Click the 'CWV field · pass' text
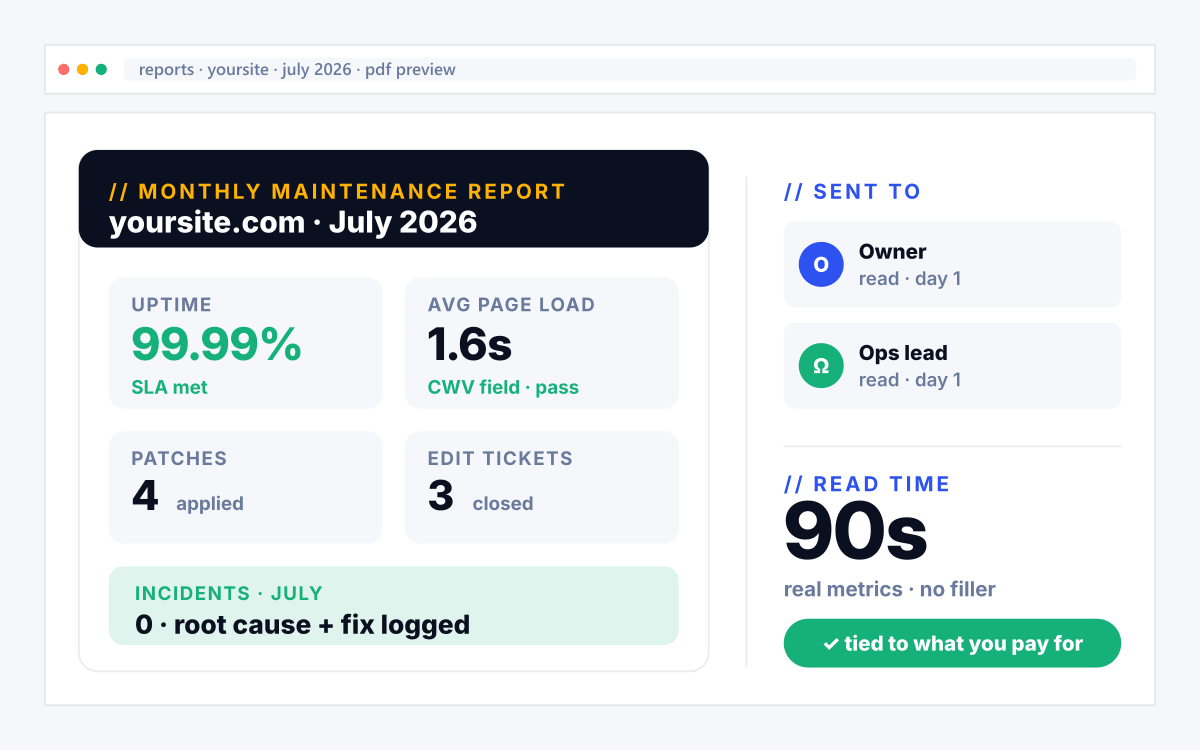This screenshot has width=1200, height=750. click(503, 387)
